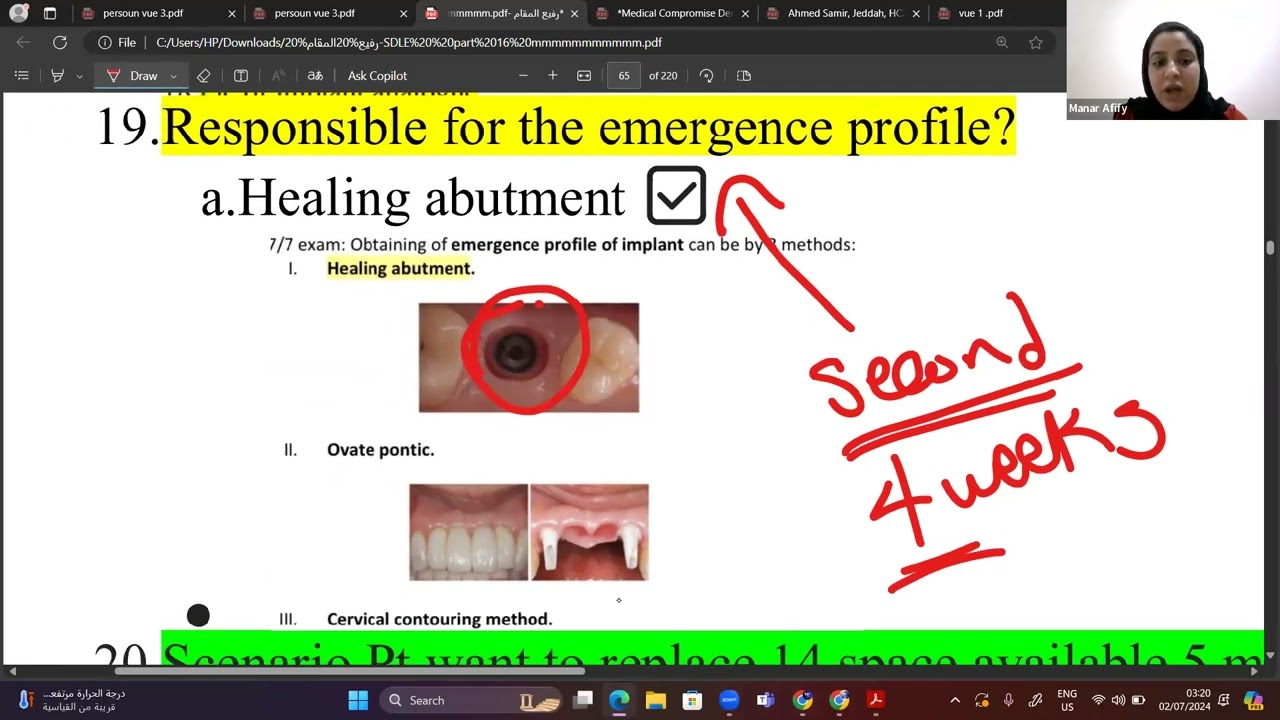This screenshot has width=1280, height=720.
Task: Open Microsoft Teams from taskbar
Action: tap(766, 700)
